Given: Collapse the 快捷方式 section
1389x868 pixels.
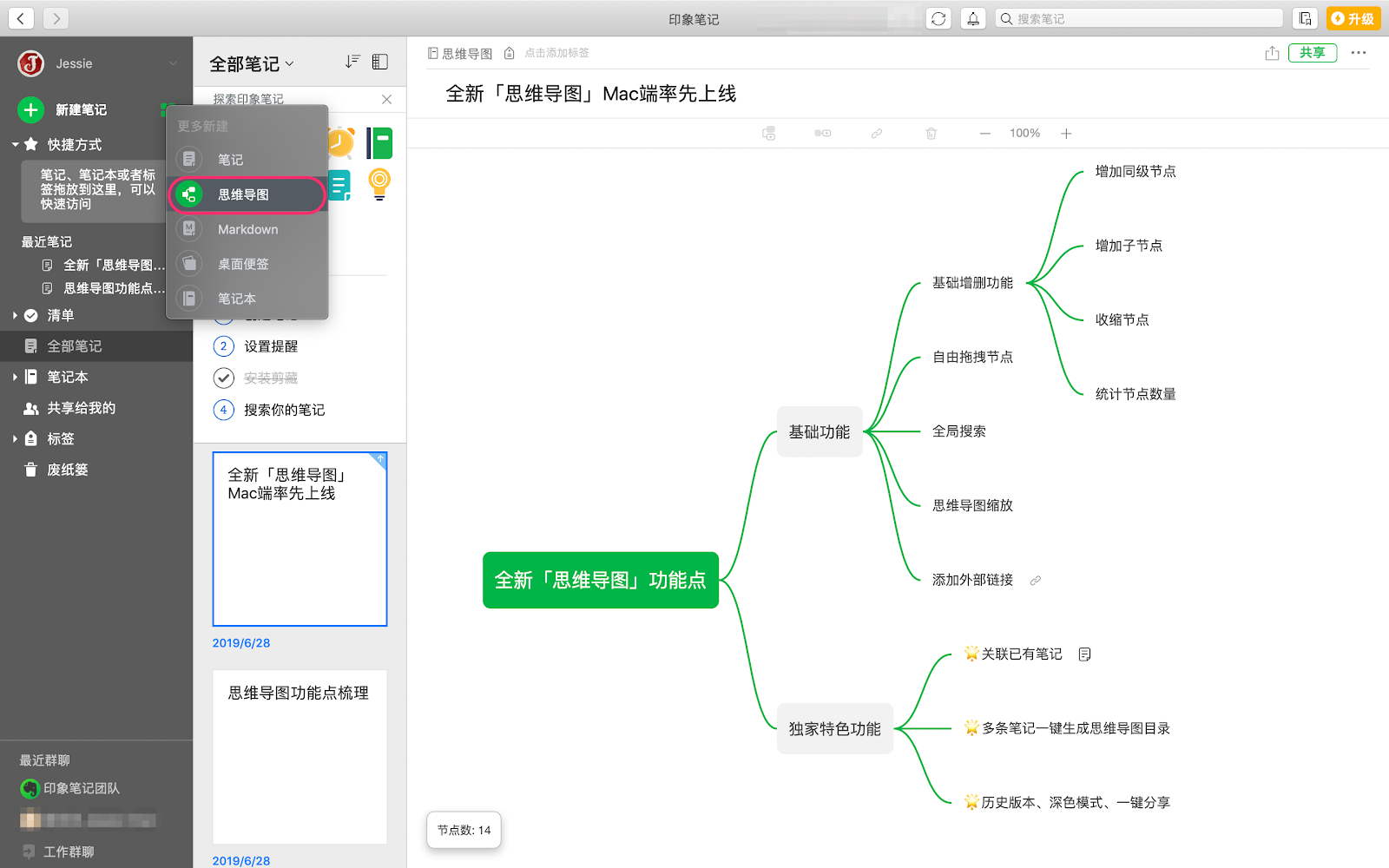Looking at the screenshot, I should pos(15,144).
